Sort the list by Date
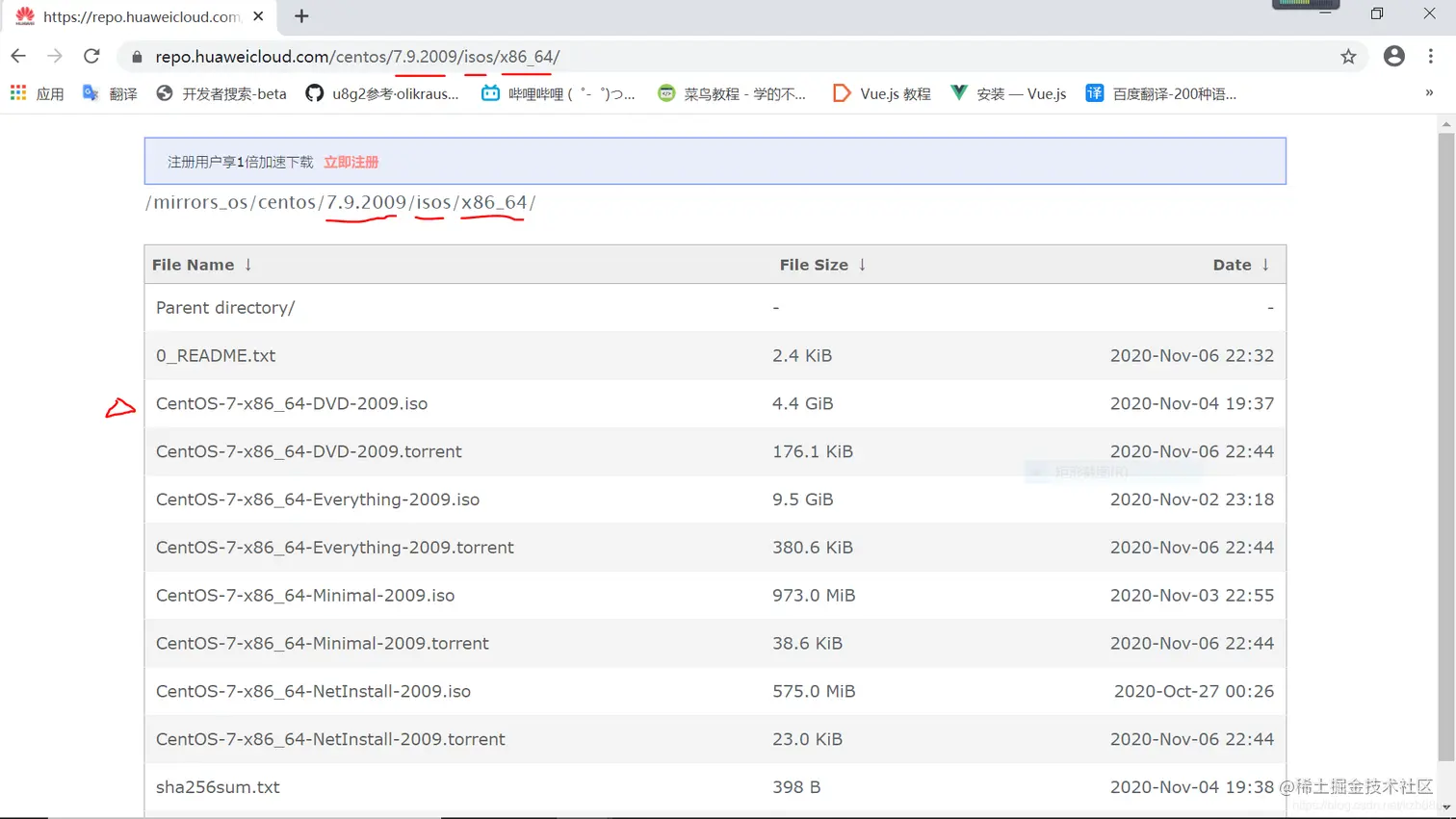The image size is (1456, 819). coord(1241,265)
